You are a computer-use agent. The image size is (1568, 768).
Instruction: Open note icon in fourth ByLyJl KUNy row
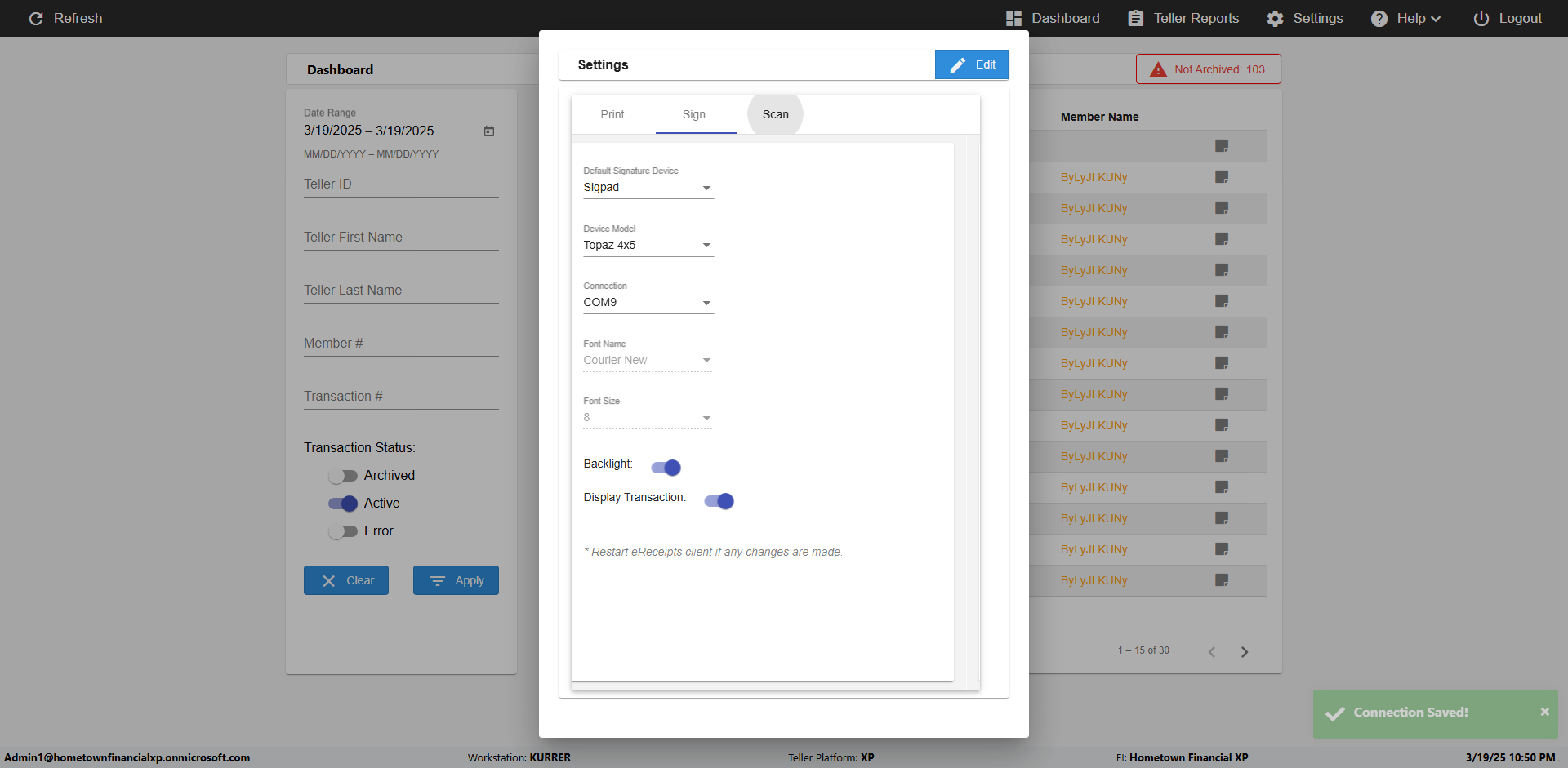coord(1222,270)
